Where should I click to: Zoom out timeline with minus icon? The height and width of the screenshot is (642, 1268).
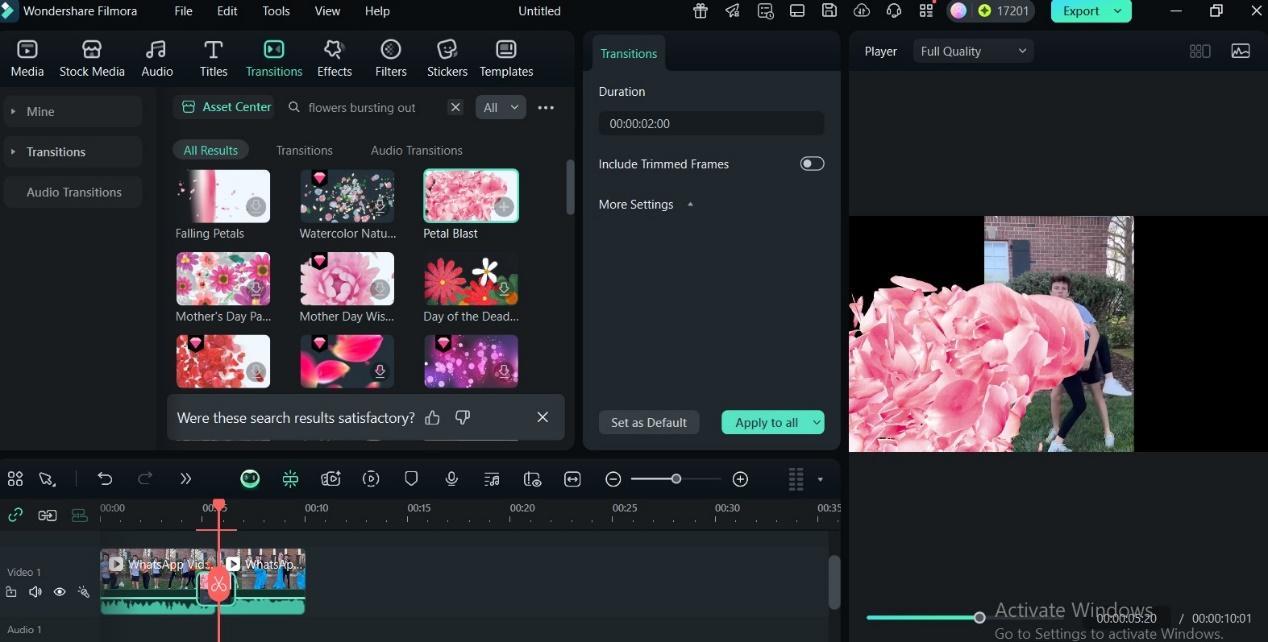pos(613,479)
